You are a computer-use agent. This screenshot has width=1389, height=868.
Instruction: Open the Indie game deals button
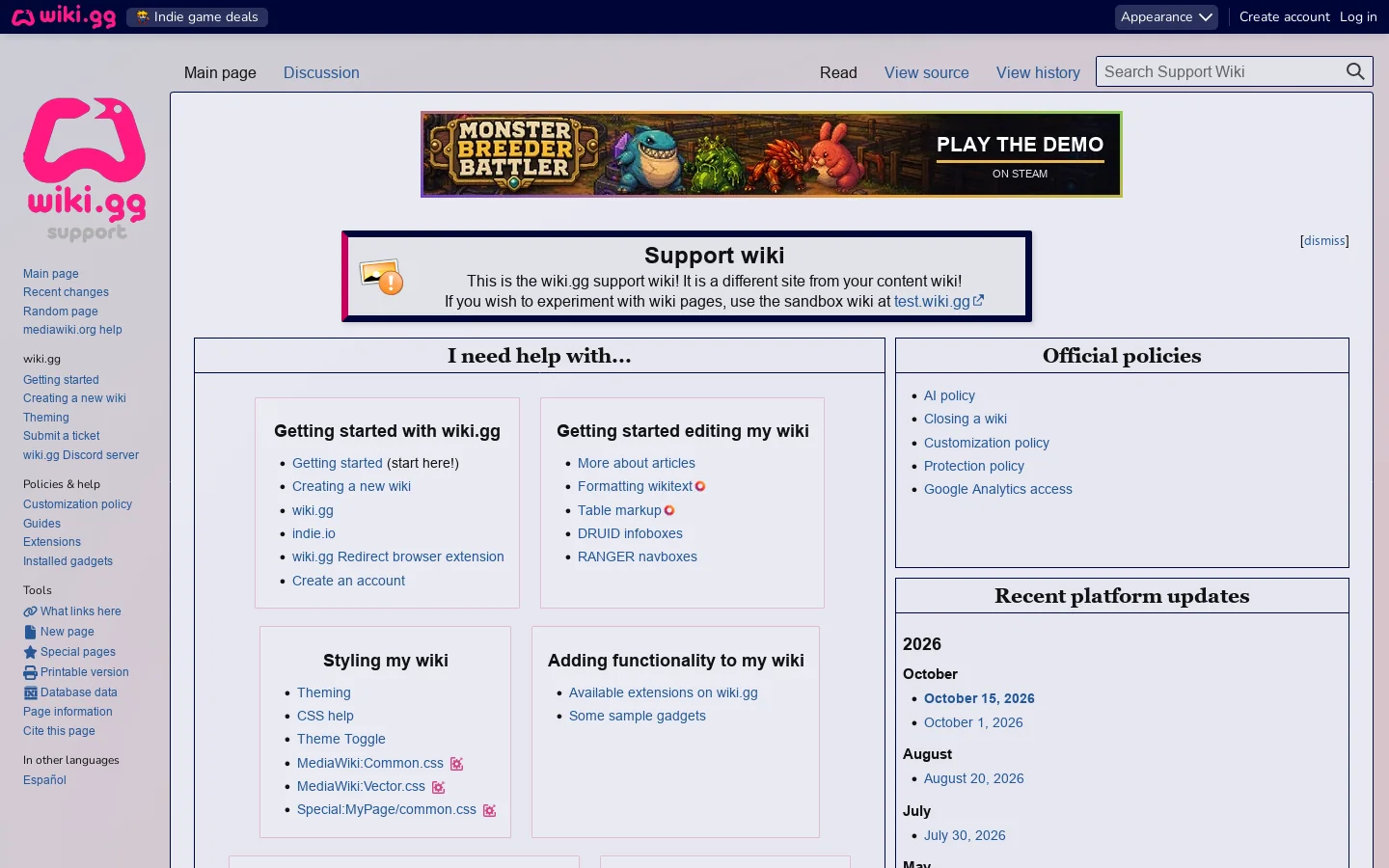click(197, 16)
